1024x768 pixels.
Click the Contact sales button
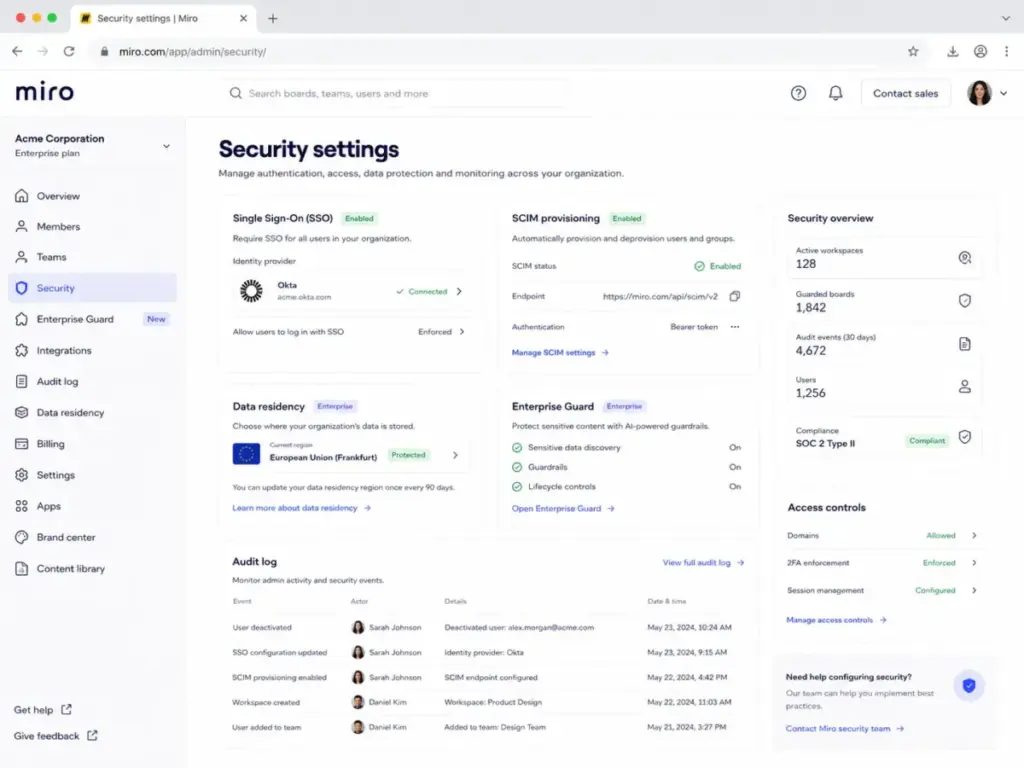[x=905, y=93]
